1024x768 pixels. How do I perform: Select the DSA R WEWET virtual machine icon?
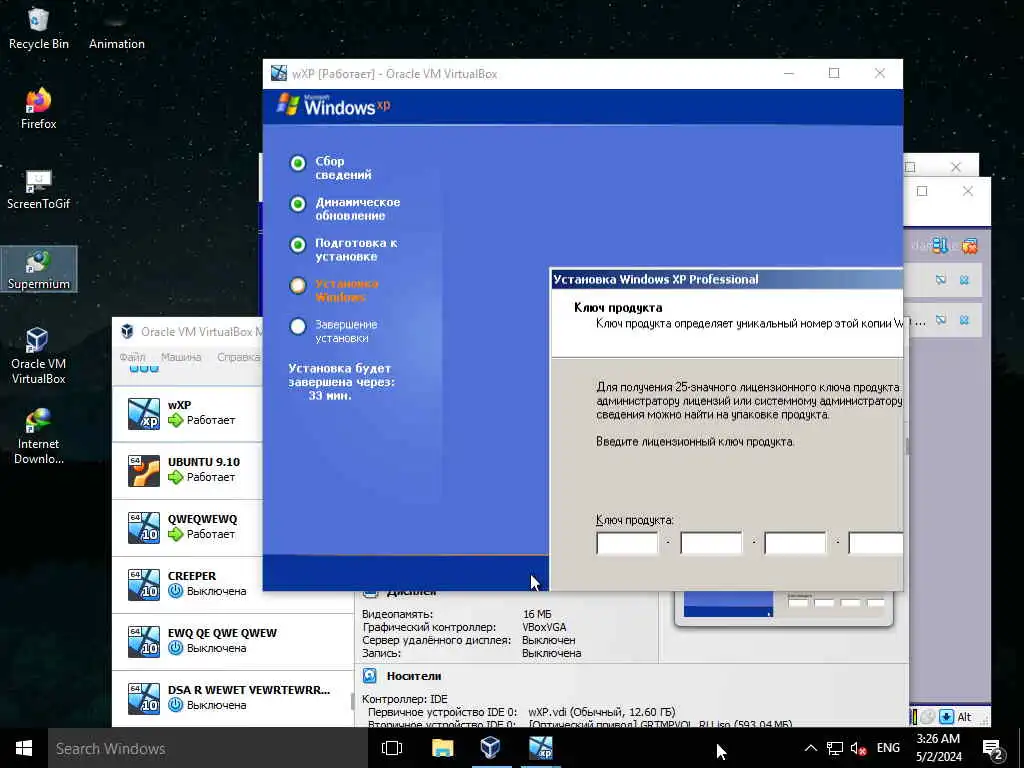[x=144, y=698]
